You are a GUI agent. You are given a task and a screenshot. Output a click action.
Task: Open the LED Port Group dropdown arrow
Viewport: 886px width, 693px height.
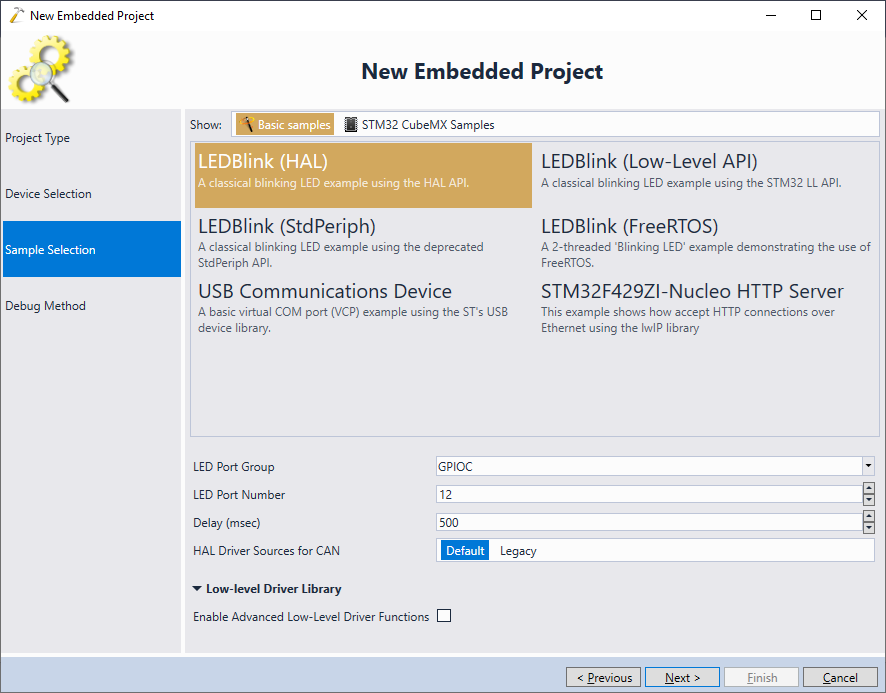click(x=868, y=466)
